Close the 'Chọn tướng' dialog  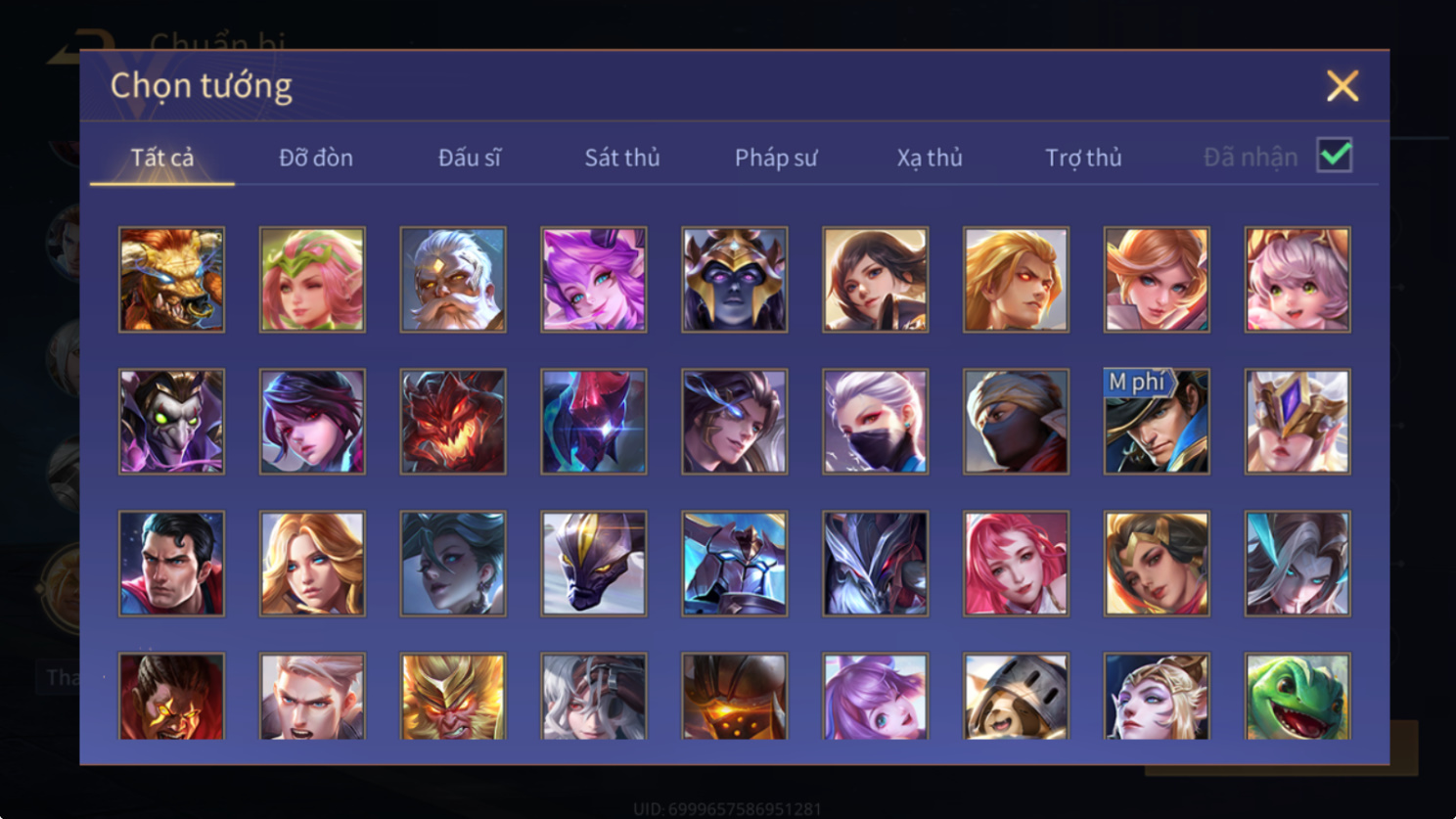click(x=1342, y=86)
